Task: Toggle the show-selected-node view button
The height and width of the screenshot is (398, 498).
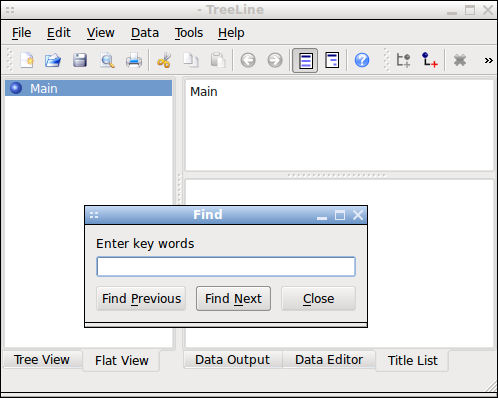Action: pos(305,60)
